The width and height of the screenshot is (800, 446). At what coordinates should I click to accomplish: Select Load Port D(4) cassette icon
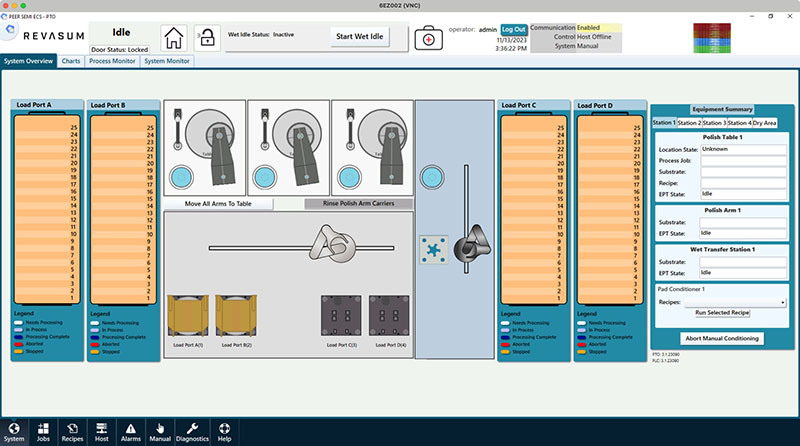[x=389, y=315]
